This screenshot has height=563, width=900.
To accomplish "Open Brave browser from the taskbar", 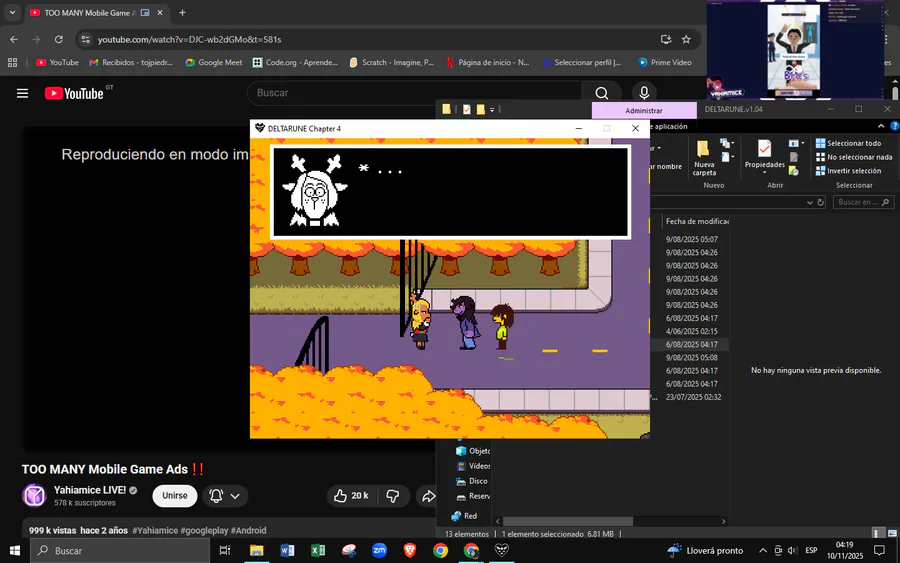I will click(x=410, y=550).
